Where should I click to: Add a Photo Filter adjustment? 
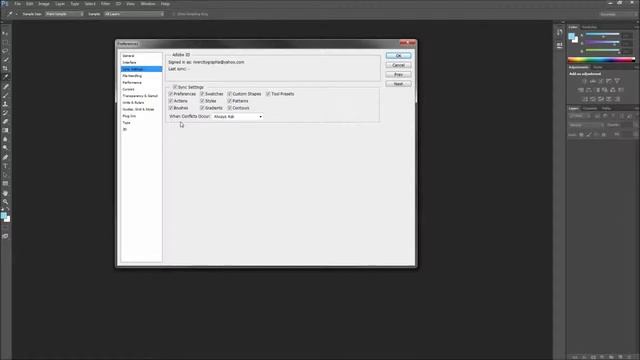tap(605, 90)
